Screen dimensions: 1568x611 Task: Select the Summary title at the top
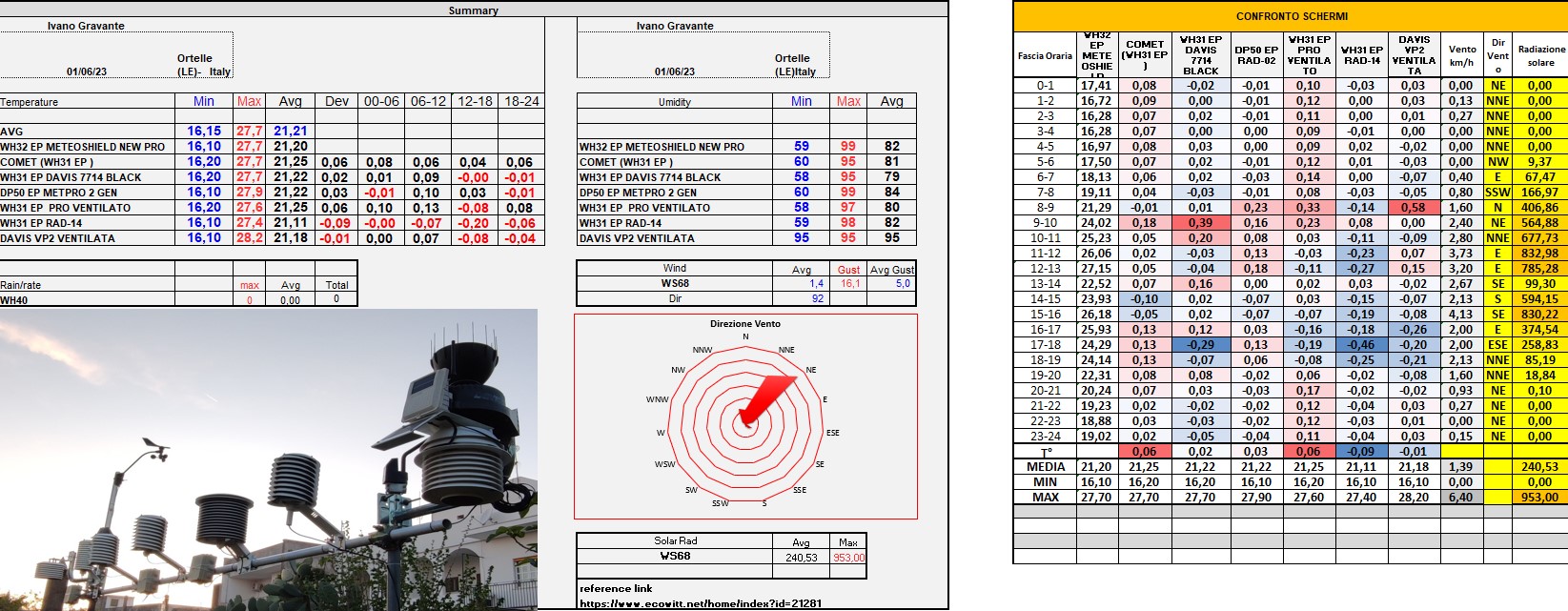click(473, 10)
